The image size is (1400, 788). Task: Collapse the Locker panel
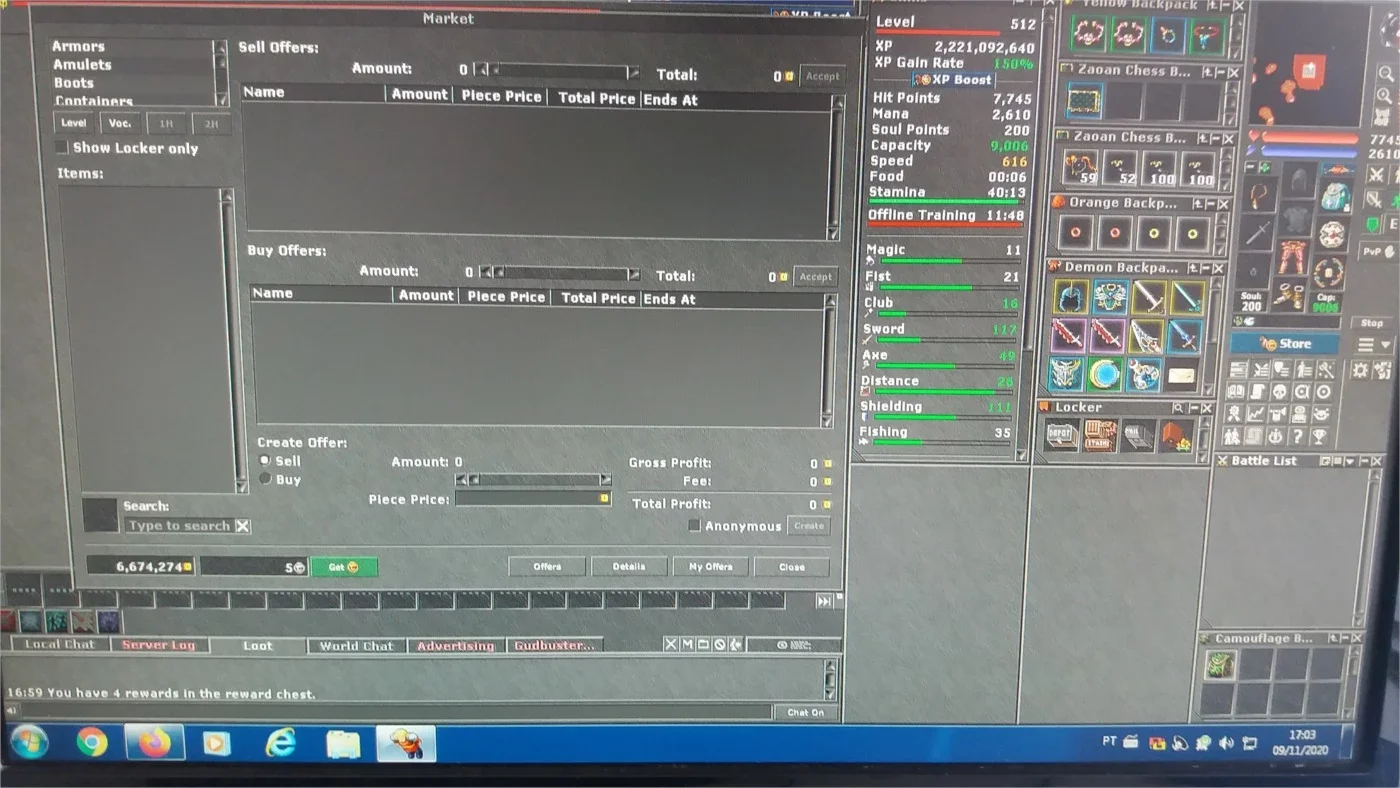click(1193, 408)
